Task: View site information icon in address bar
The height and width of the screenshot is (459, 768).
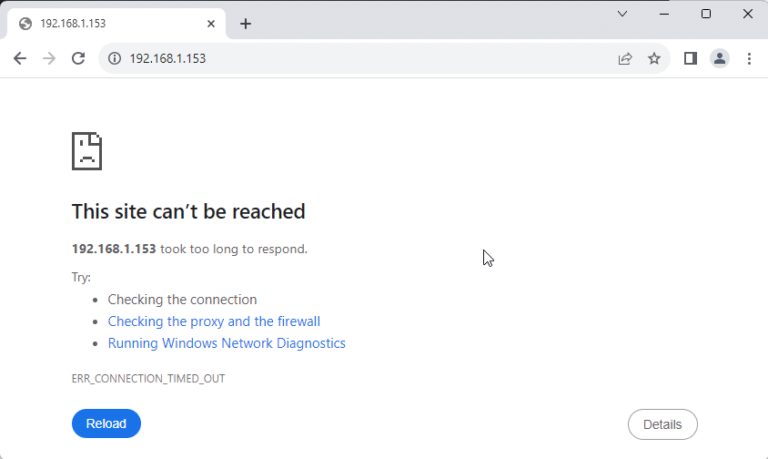Action: (114, 59)
